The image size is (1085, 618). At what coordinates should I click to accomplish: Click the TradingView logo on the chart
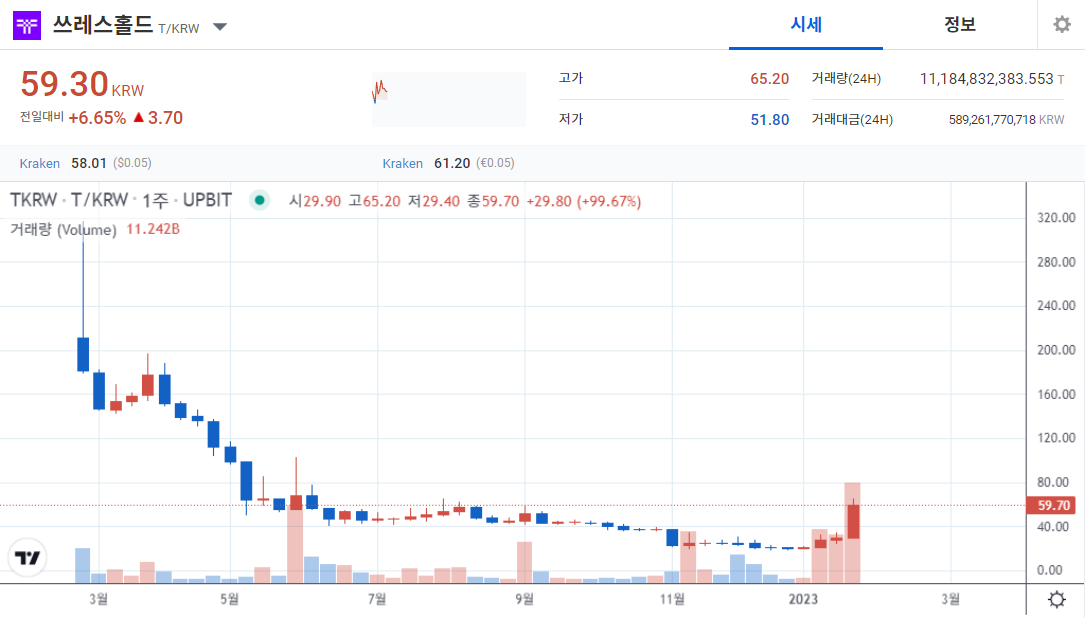(28, 556)
